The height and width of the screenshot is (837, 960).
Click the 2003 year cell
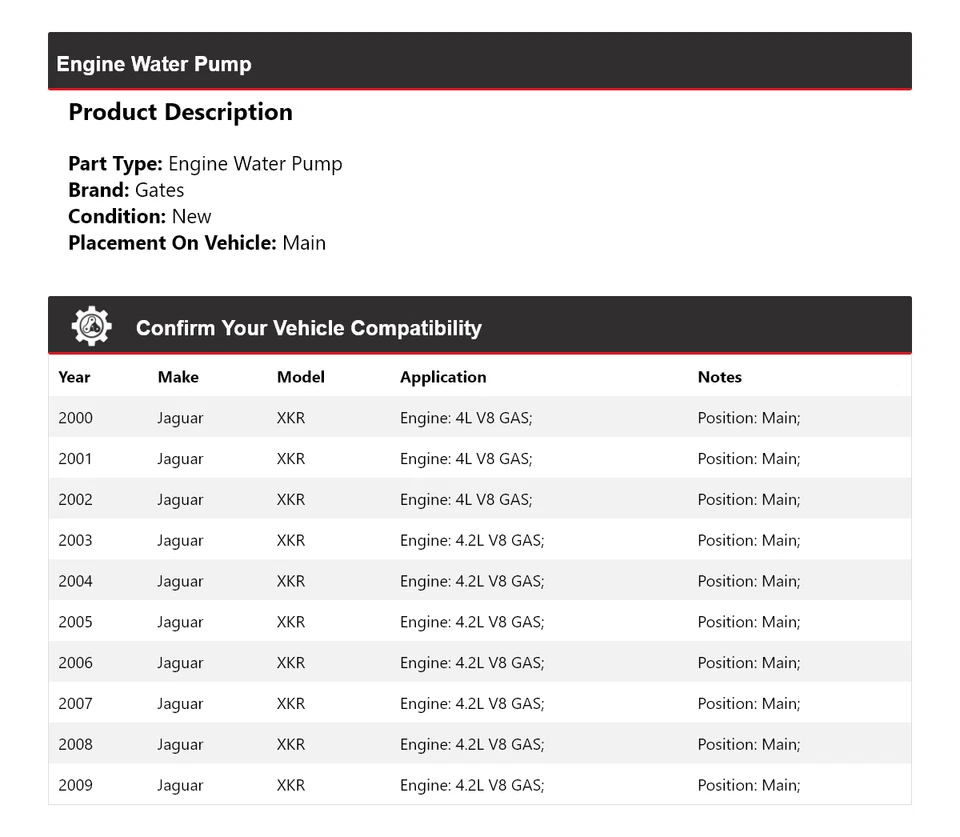coord(75,540)
